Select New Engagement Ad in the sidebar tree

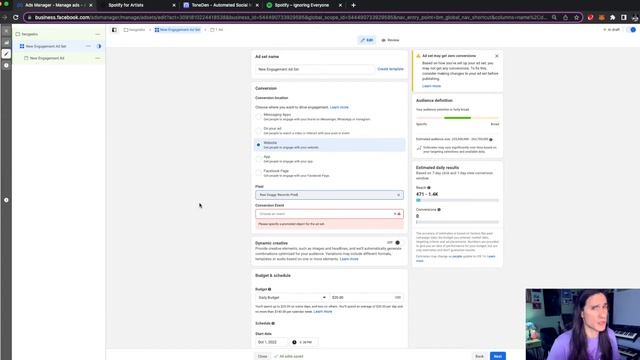click(47, 58)
